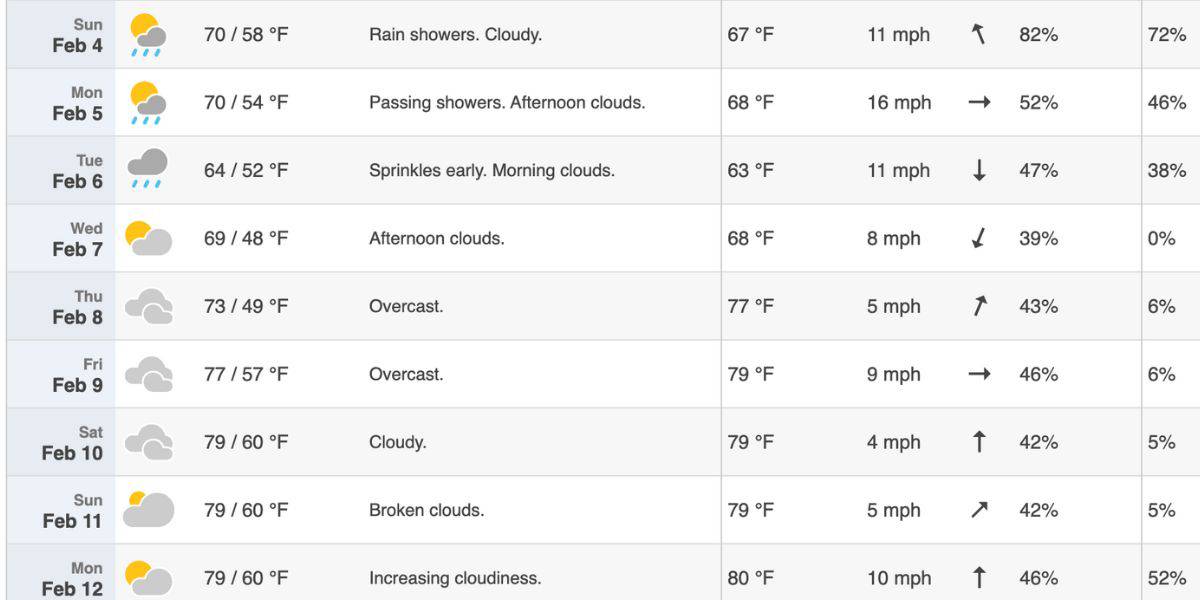Click the upward wind arrow for Feb 10

979,442
